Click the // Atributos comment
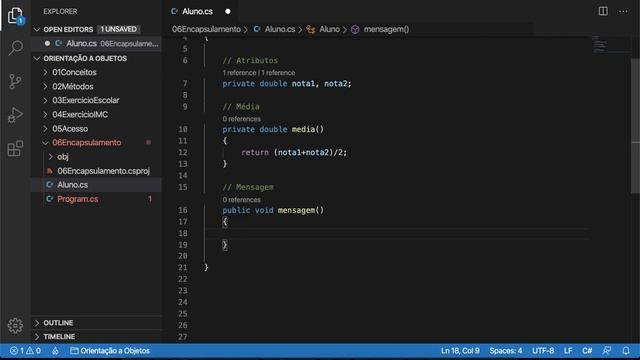 250,60
